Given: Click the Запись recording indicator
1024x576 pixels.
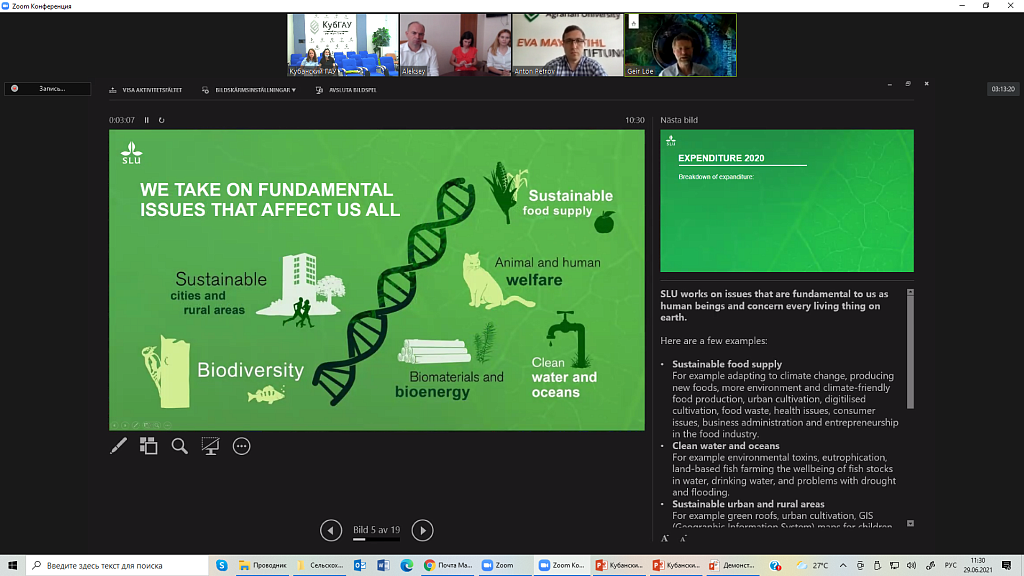Looking at the screenshot, I should point(48,89).
